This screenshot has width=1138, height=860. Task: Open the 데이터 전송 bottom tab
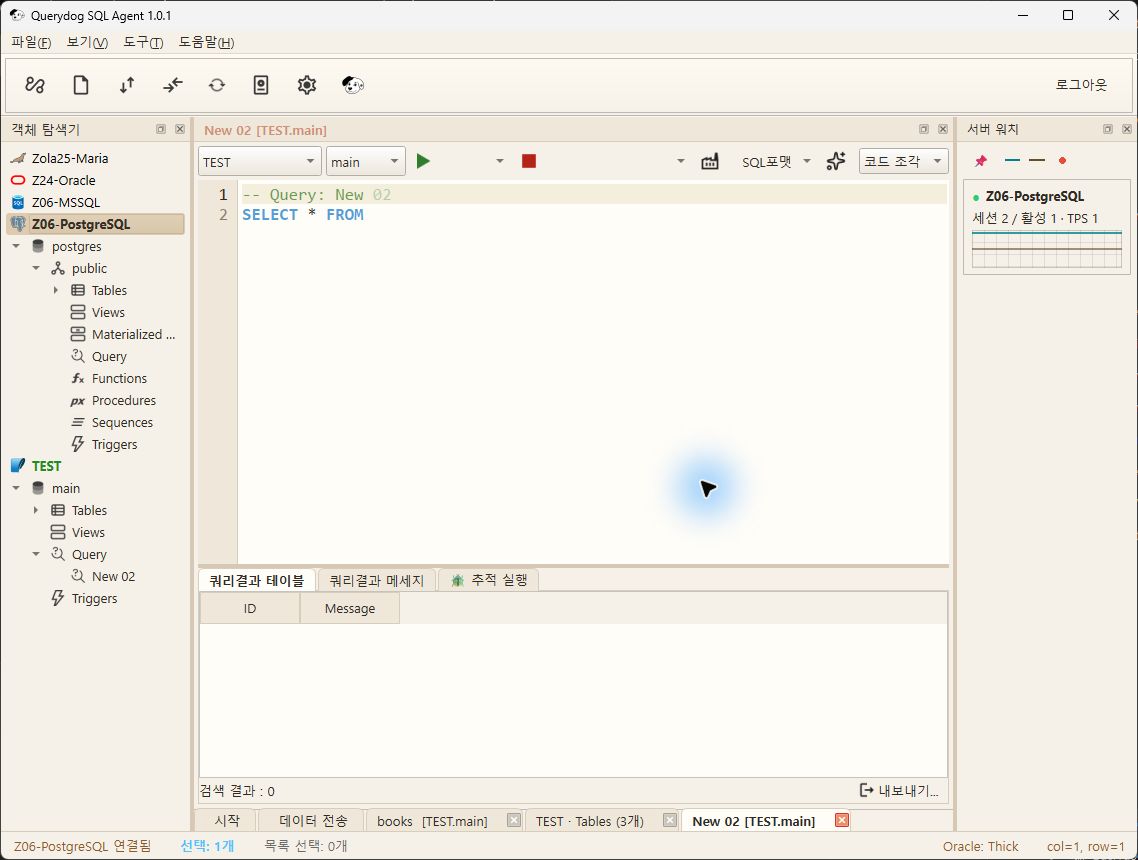pyautogui.click(x=314, y=820)
